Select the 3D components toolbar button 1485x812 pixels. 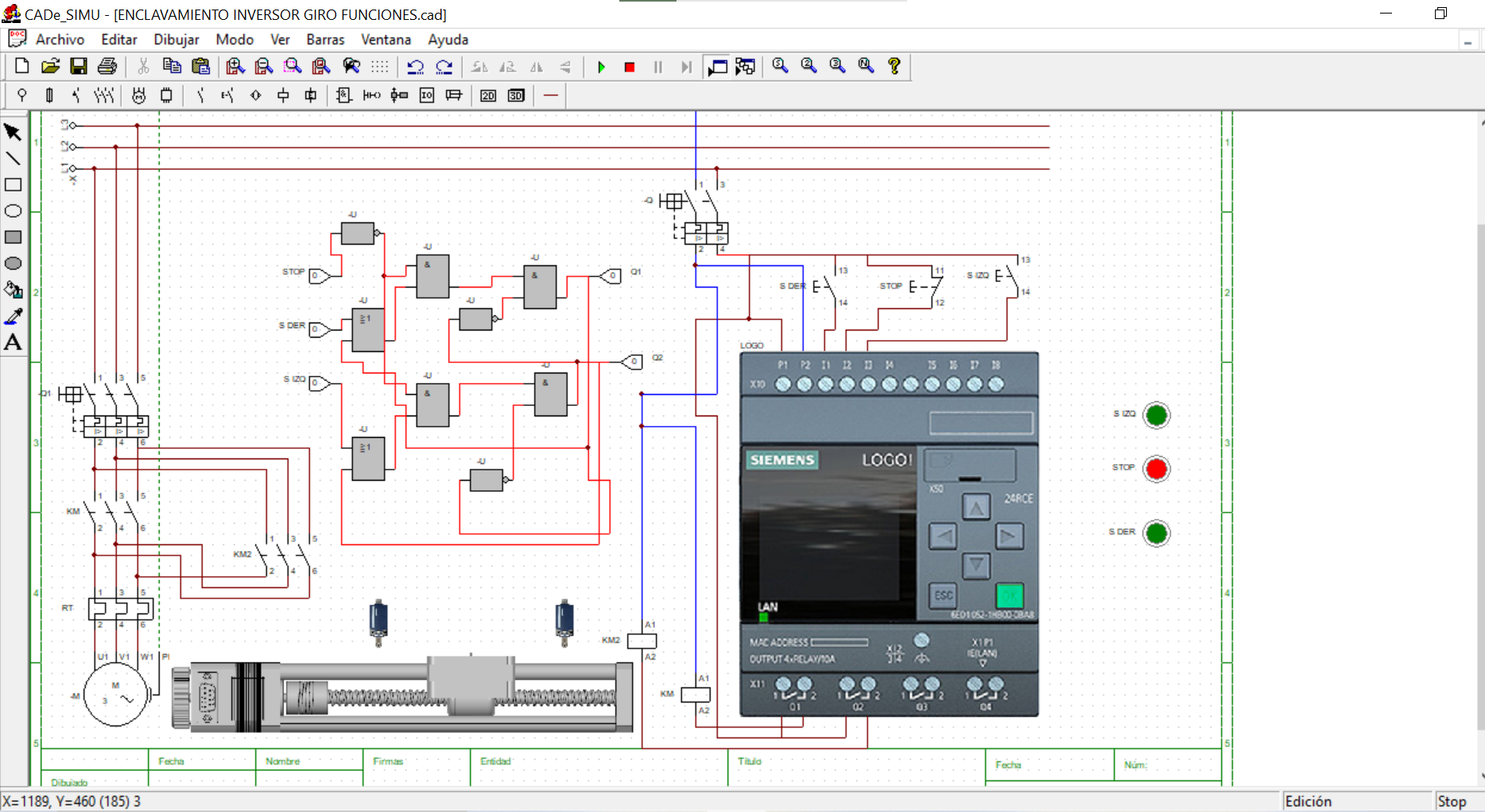(x=516, y=96)
